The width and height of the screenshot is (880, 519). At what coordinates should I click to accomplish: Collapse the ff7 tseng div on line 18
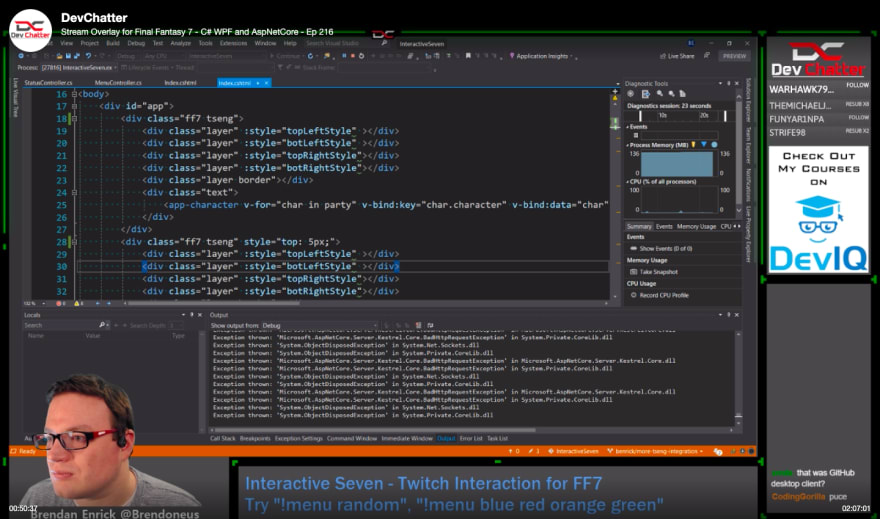coord(74,119)
